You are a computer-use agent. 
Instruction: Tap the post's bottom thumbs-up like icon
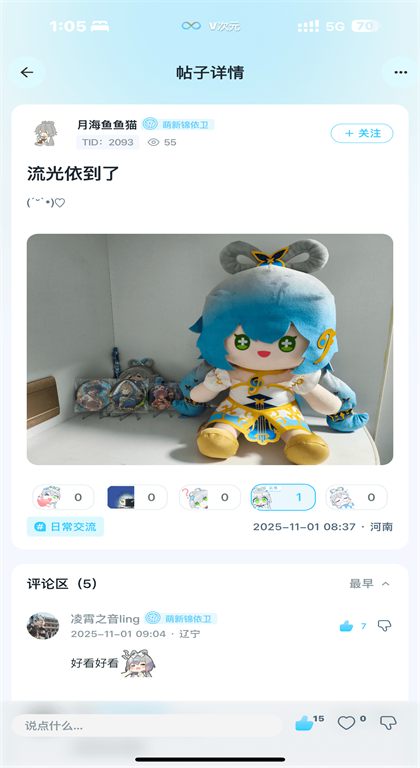pyautogui.click(x=304, y=723)
